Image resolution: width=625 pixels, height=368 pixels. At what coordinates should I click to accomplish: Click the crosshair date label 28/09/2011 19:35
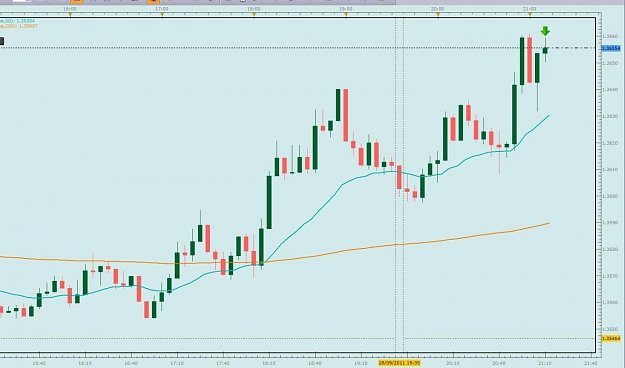coord(399,363)
